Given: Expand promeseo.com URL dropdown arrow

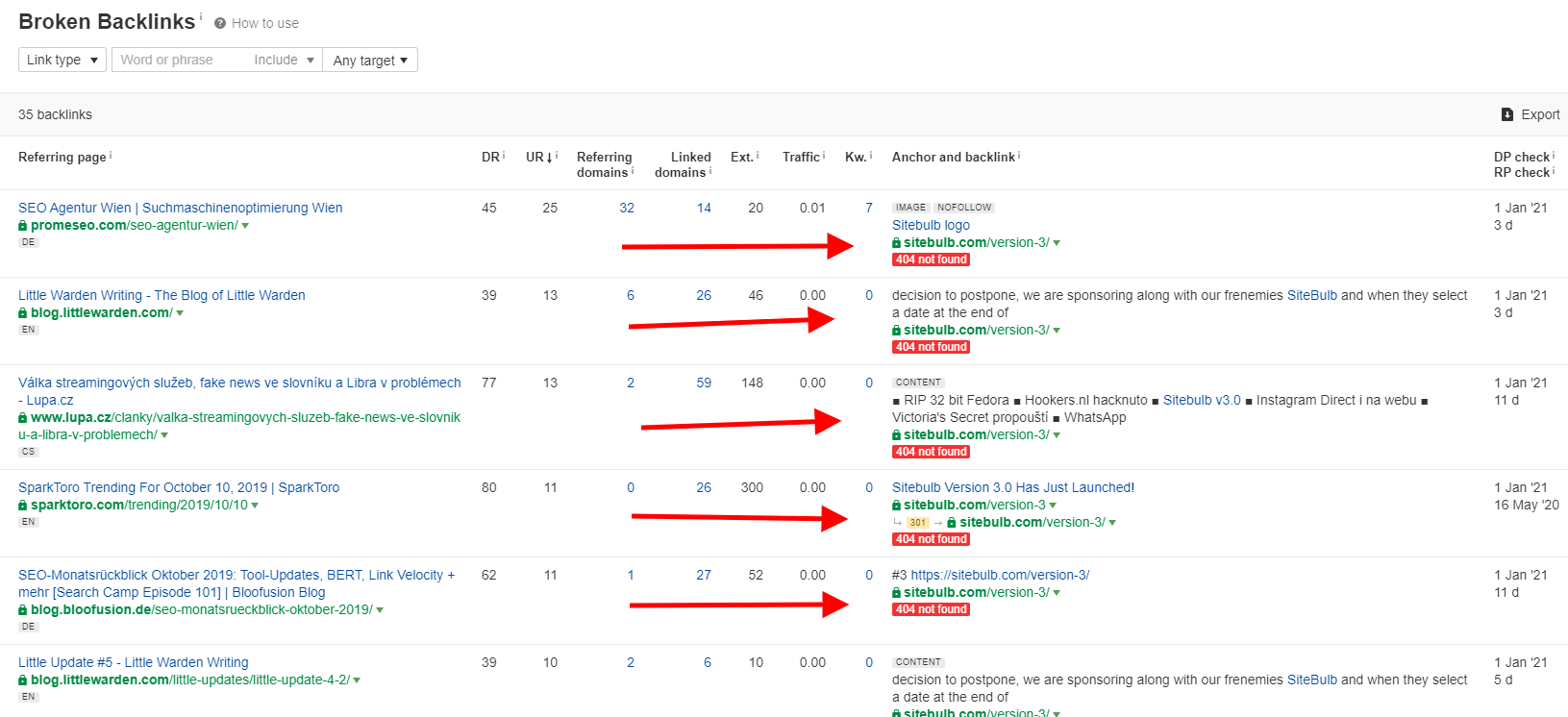Looking at the screenshot, I should click(245, 226).
